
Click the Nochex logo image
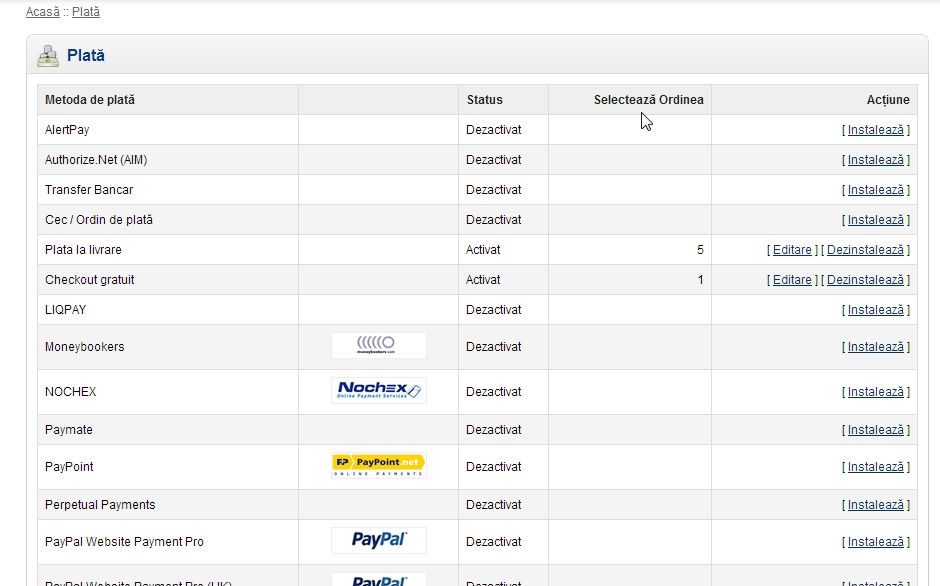(378, 391)
